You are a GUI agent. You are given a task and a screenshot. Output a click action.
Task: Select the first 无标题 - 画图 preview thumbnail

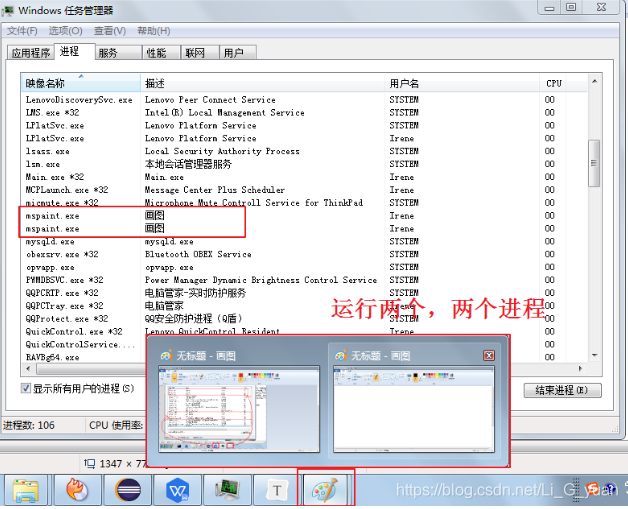239,409
